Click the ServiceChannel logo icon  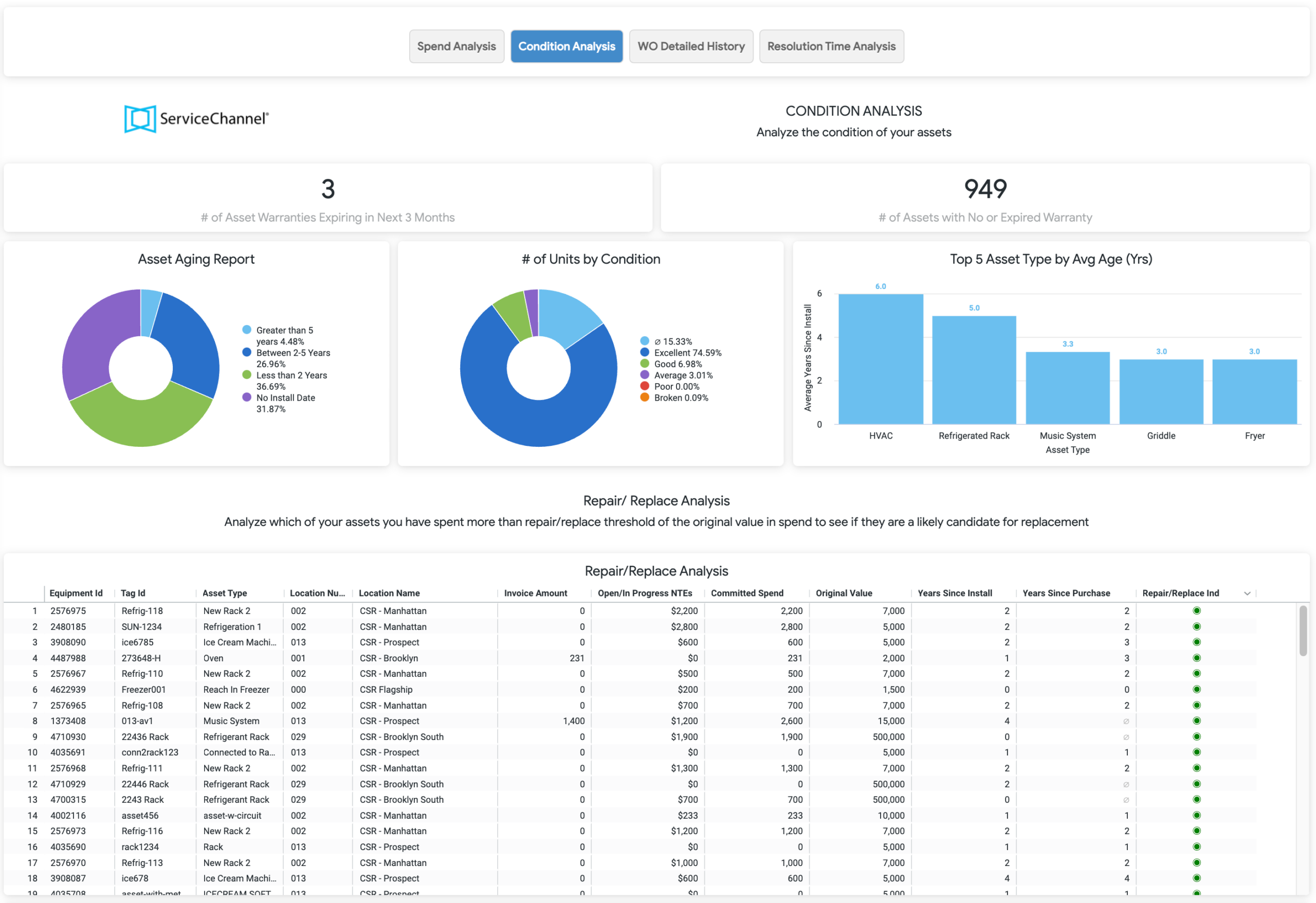(140, 119)
